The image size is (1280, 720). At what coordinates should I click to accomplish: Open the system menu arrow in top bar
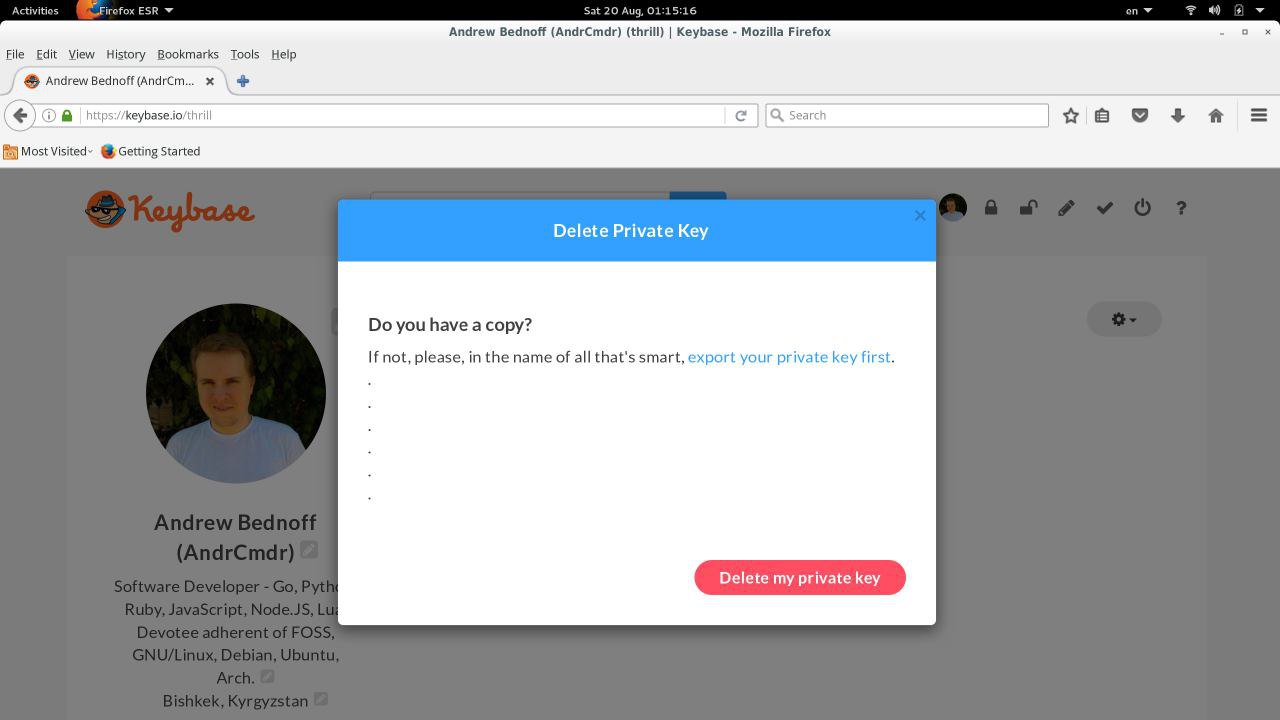tap(1260, 10)
